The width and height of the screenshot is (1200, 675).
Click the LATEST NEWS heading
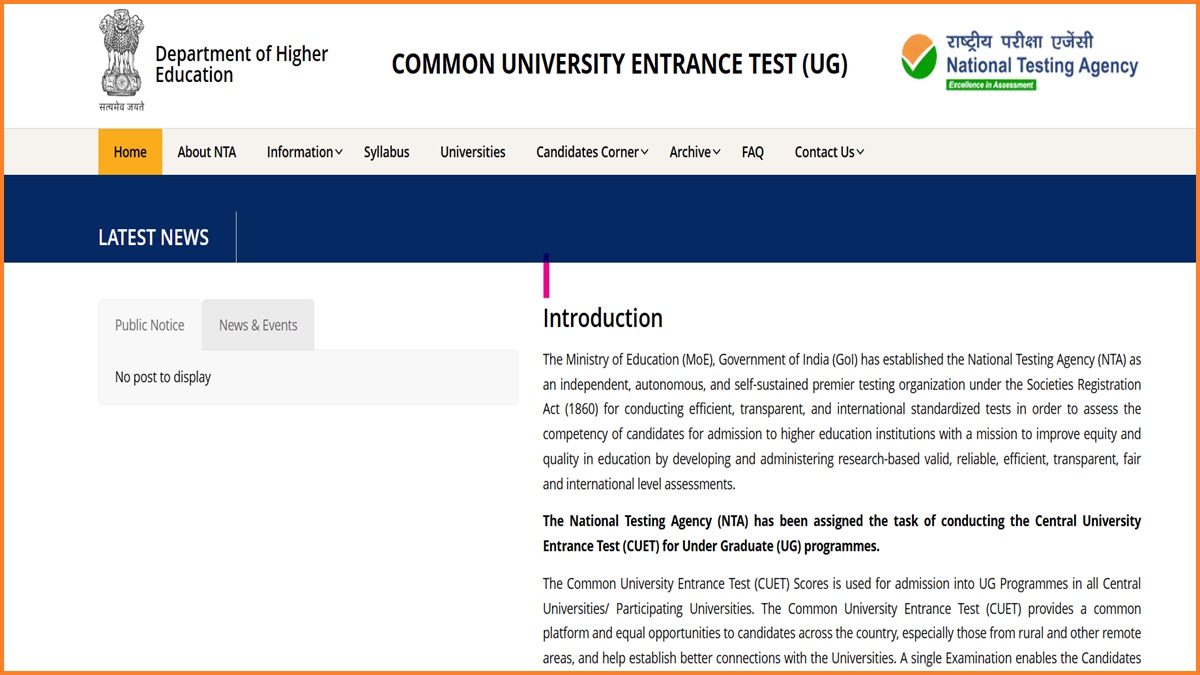[154, 237]
